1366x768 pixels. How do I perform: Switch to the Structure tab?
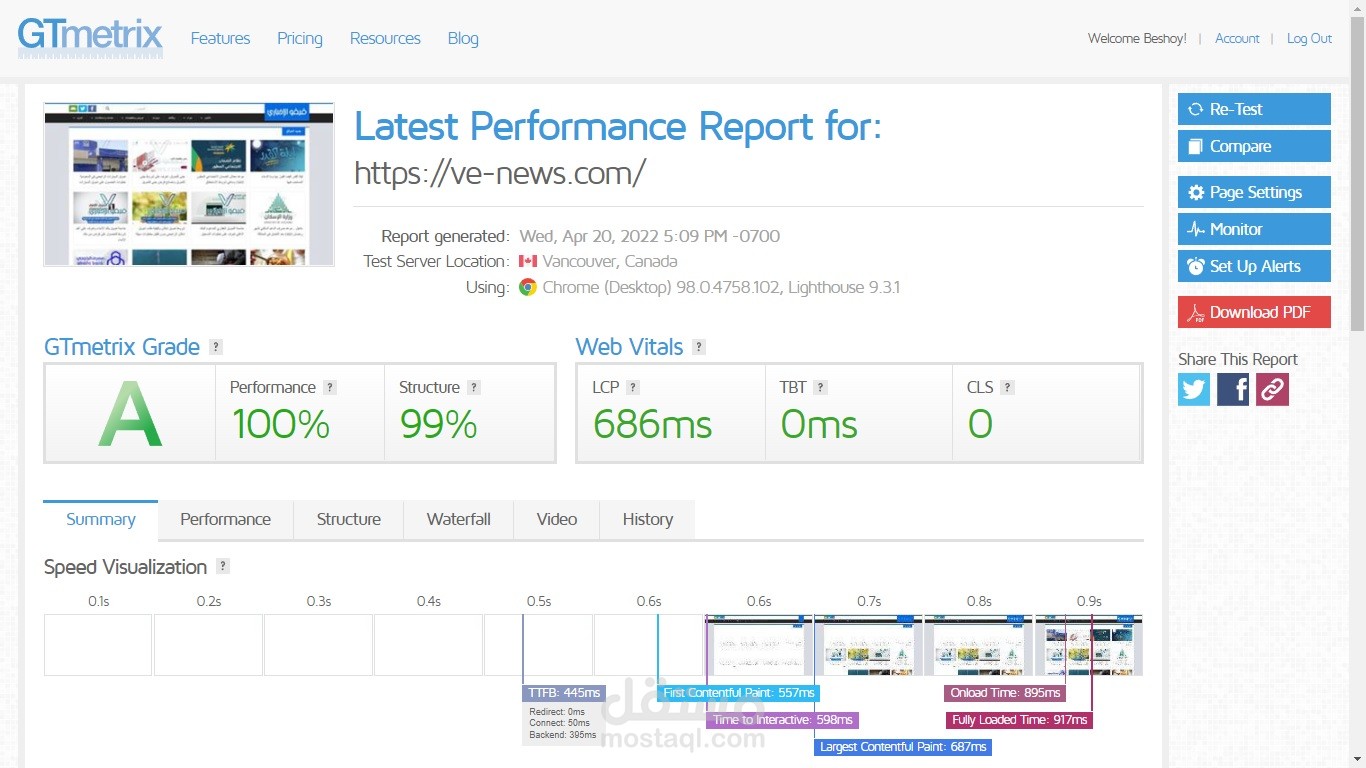[x=349, y=519]
